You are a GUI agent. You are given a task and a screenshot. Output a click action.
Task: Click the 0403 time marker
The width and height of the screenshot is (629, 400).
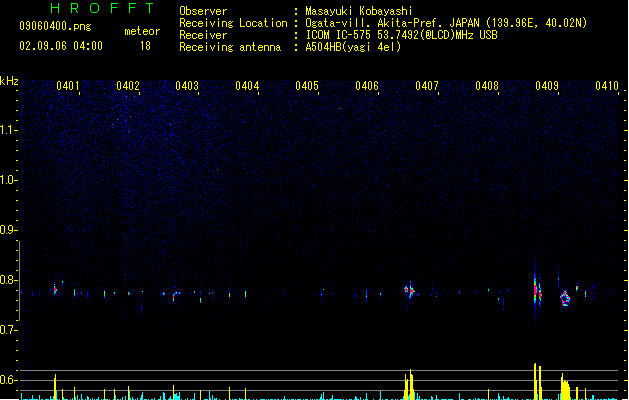(187, 86)
